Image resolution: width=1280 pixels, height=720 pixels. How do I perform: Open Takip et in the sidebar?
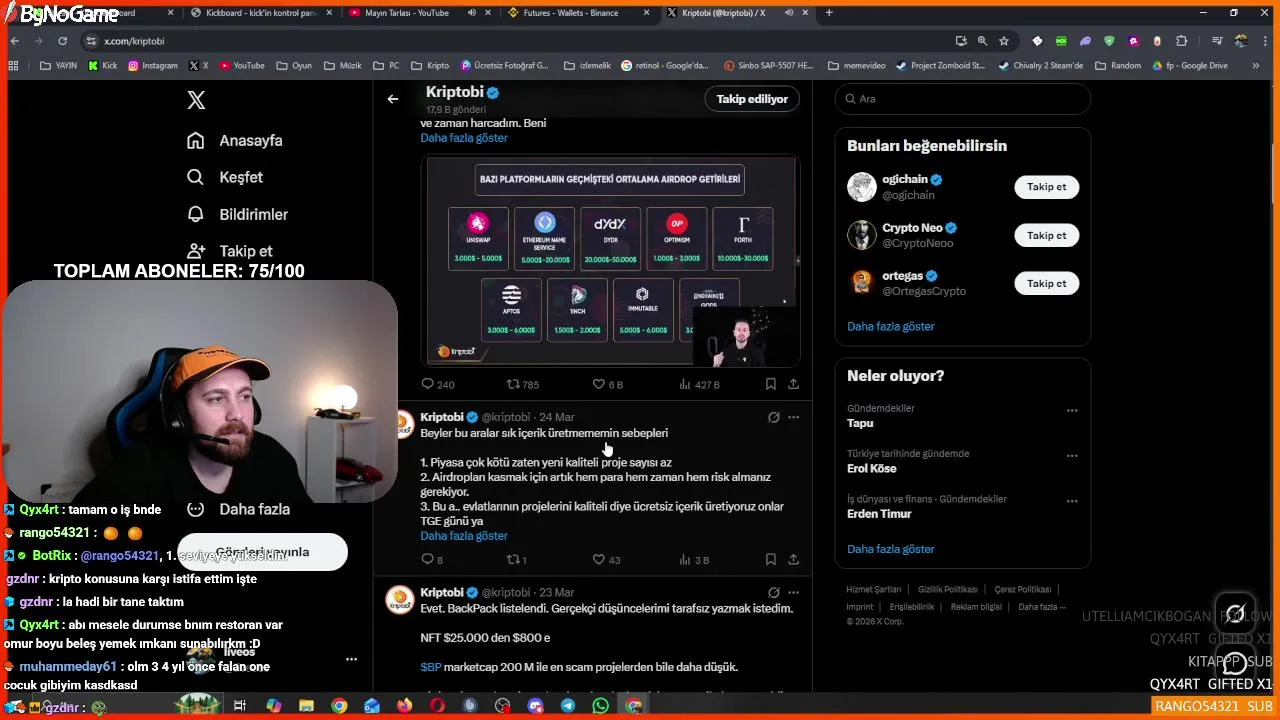231,251
